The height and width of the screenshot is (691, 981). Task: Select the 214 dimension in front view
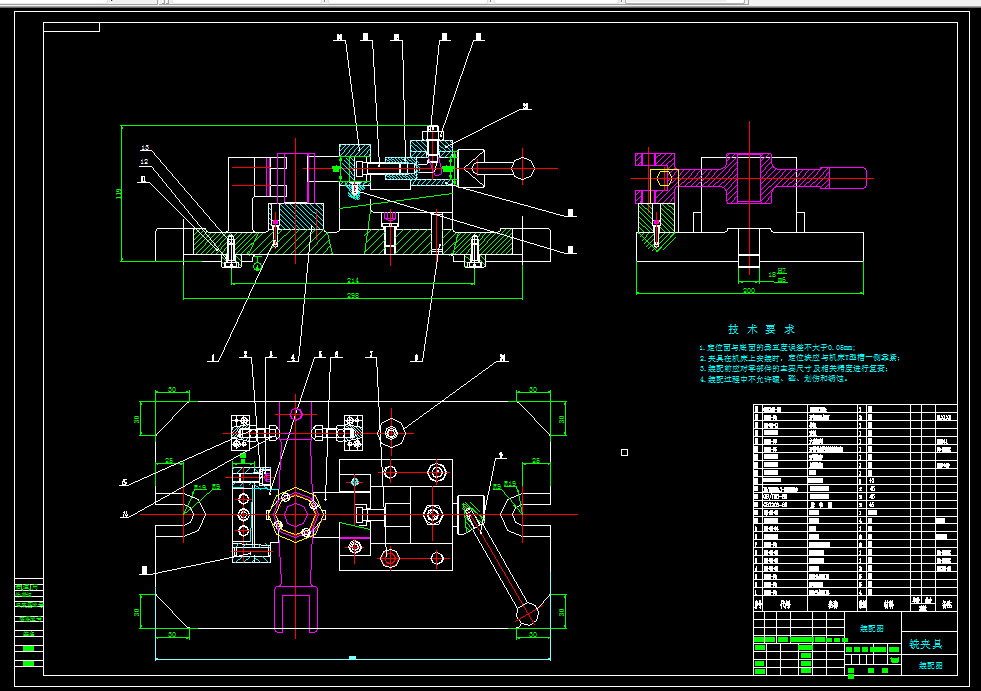[x=352, y=280]
